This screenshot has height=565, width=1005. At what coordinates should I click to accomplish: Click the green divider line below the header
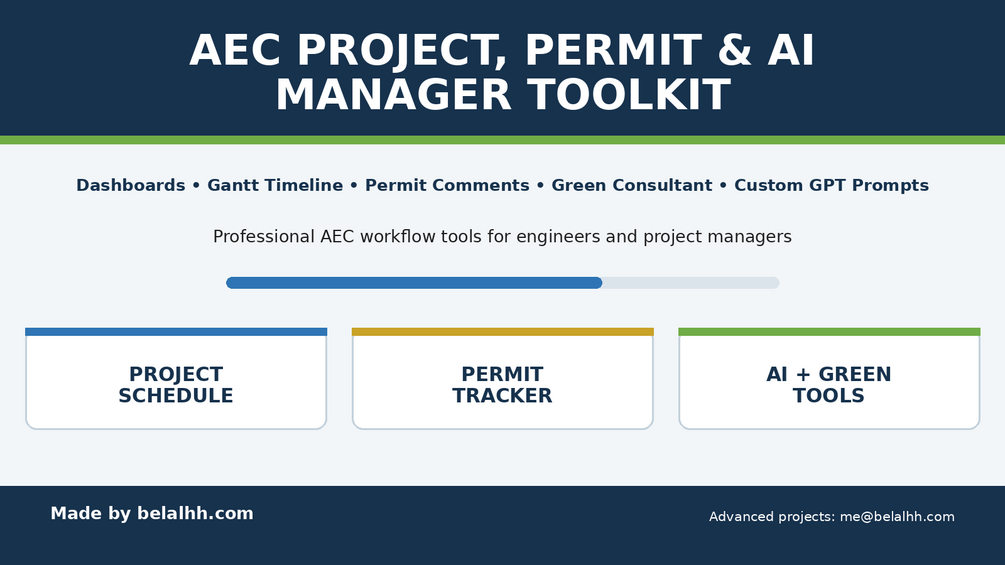[502, 140]
